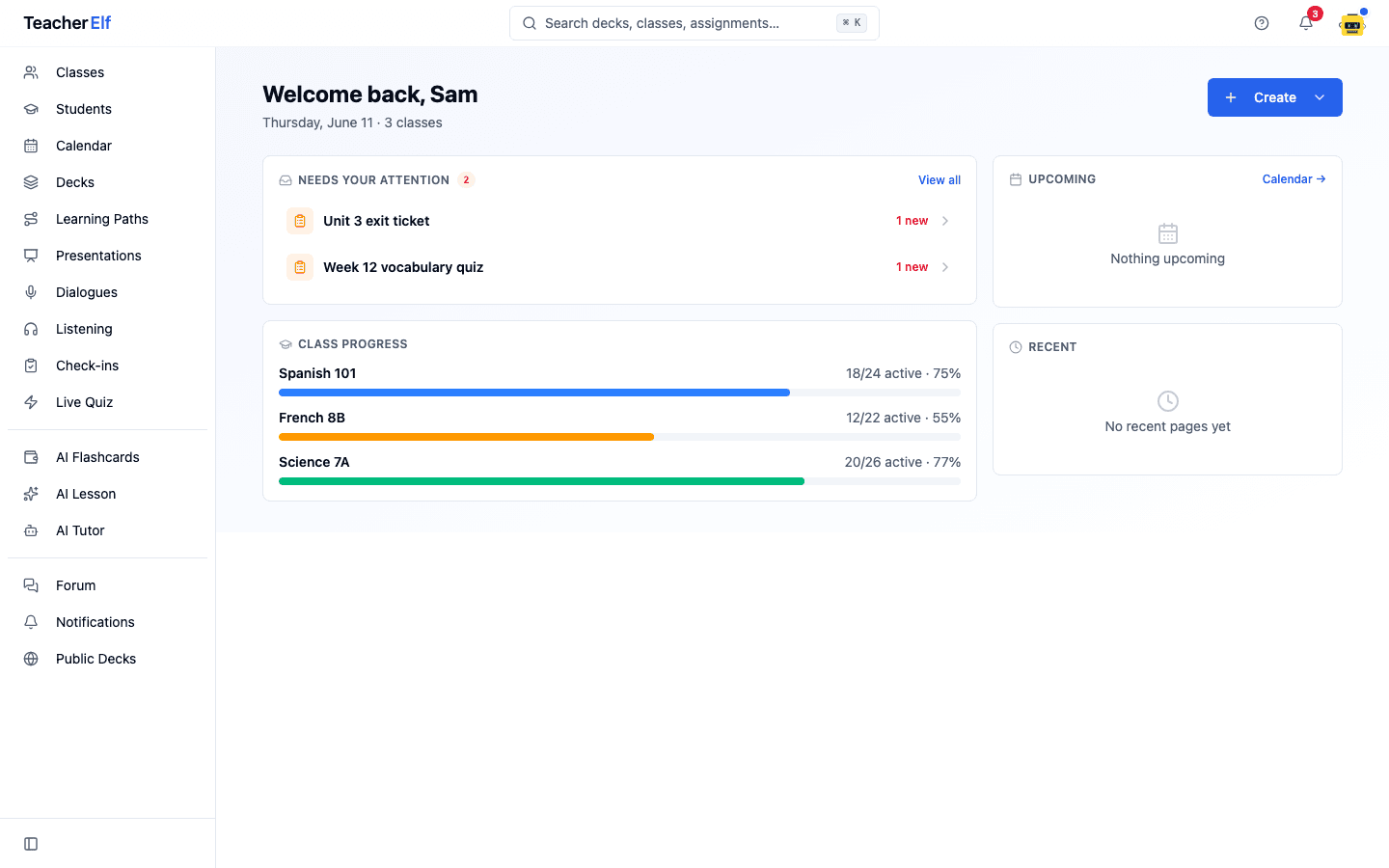The image size is (1389, 868).
Task: Click the Forum speech bubbles icon
Action: 31,585
